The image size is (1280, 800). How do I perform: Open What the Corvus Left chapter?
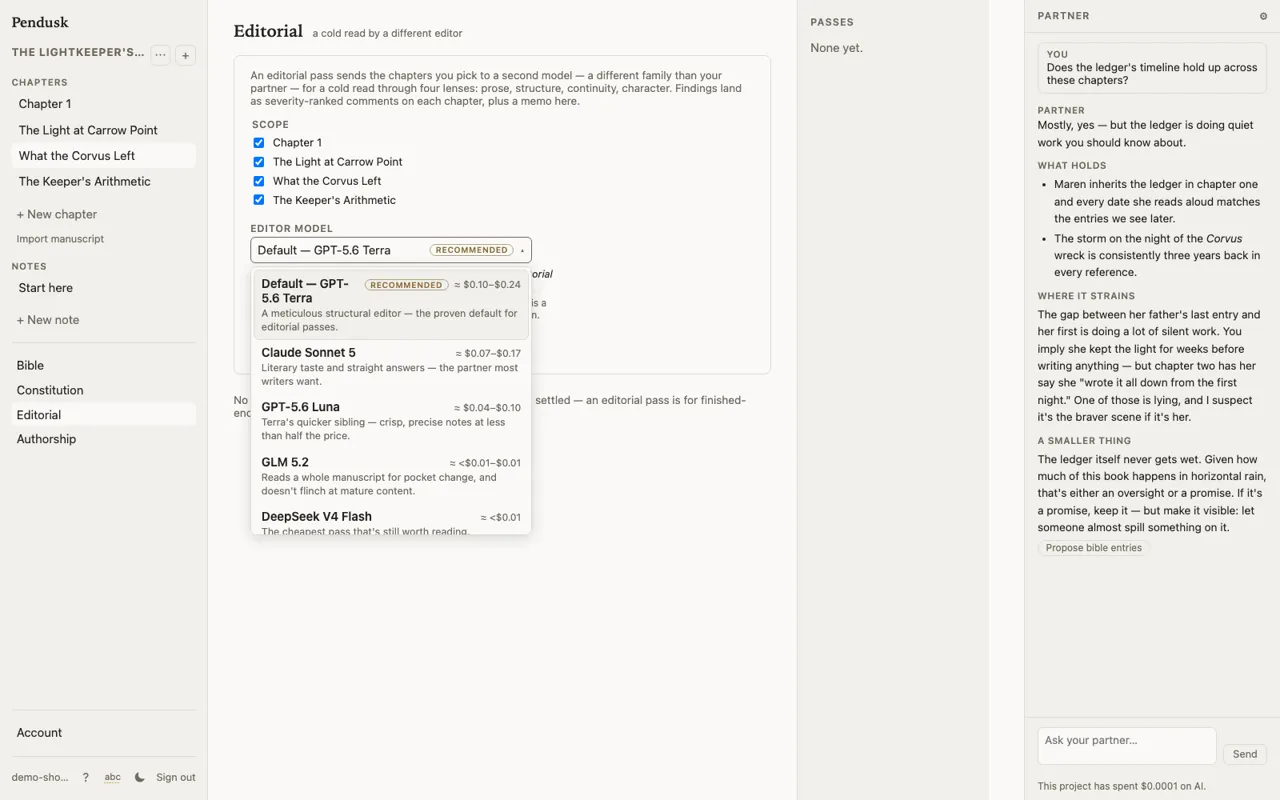point(104,156)
